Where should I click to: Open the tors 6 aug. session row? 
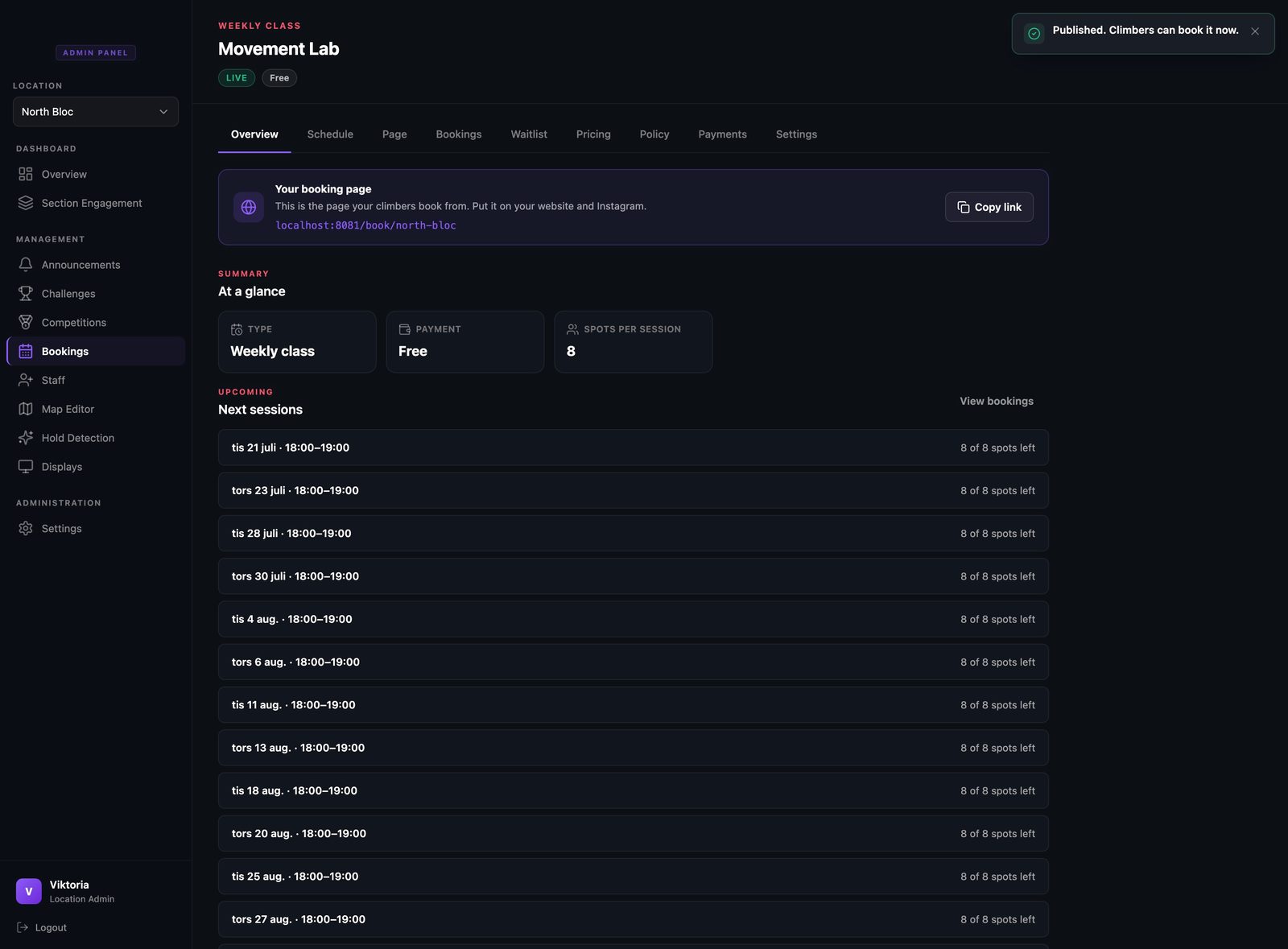coord(634,662)
